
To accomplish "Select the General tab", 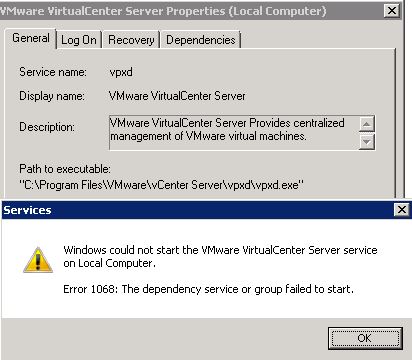I will 31,39.
